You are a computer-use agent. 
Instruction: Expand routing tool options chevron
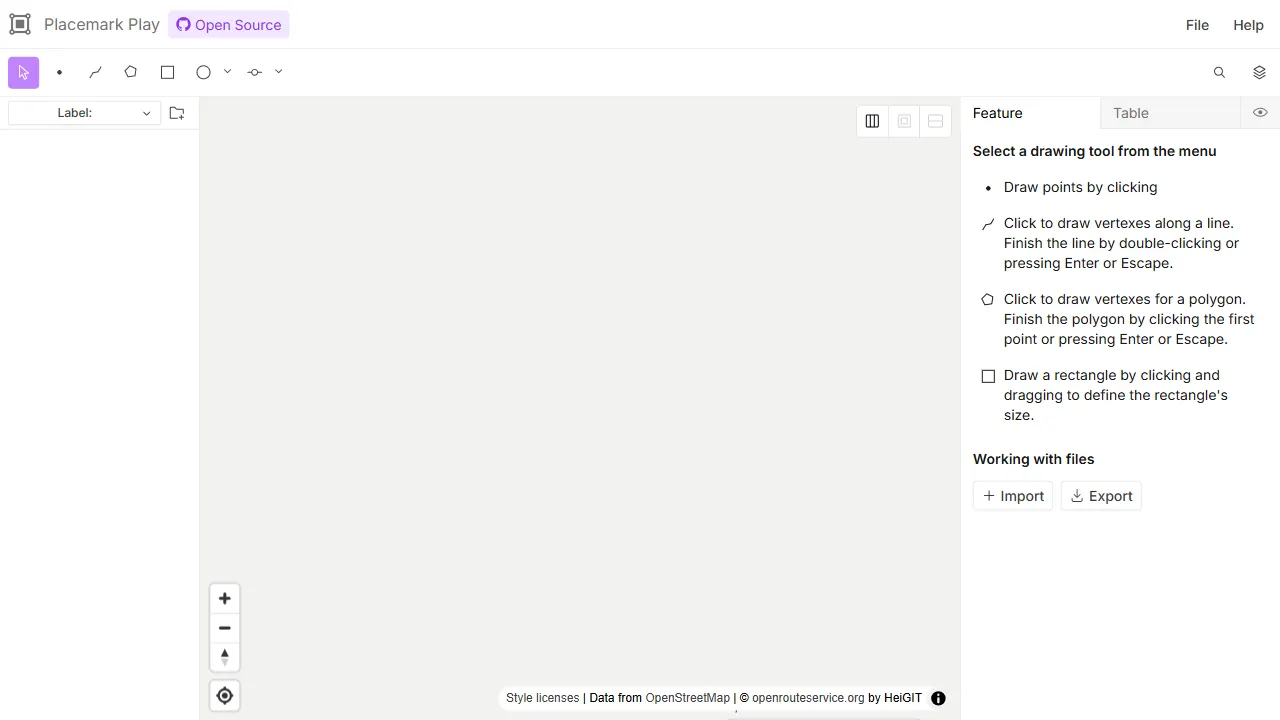pos(278,72)
